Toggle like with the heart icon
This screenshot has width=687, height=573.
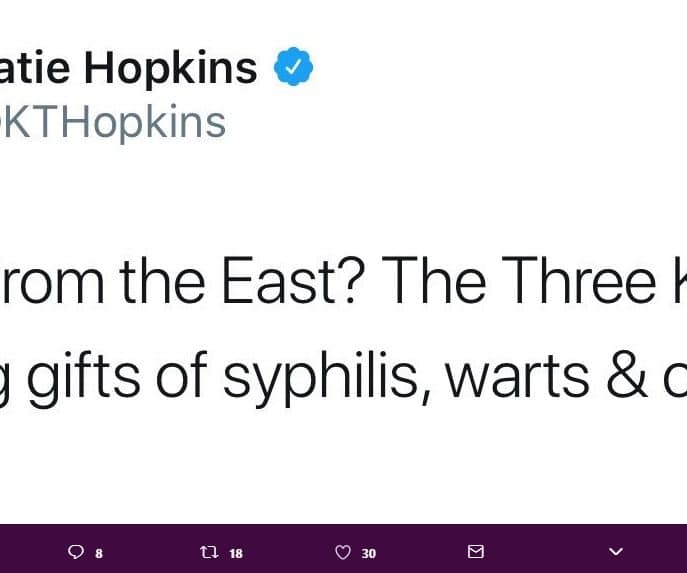343,552
